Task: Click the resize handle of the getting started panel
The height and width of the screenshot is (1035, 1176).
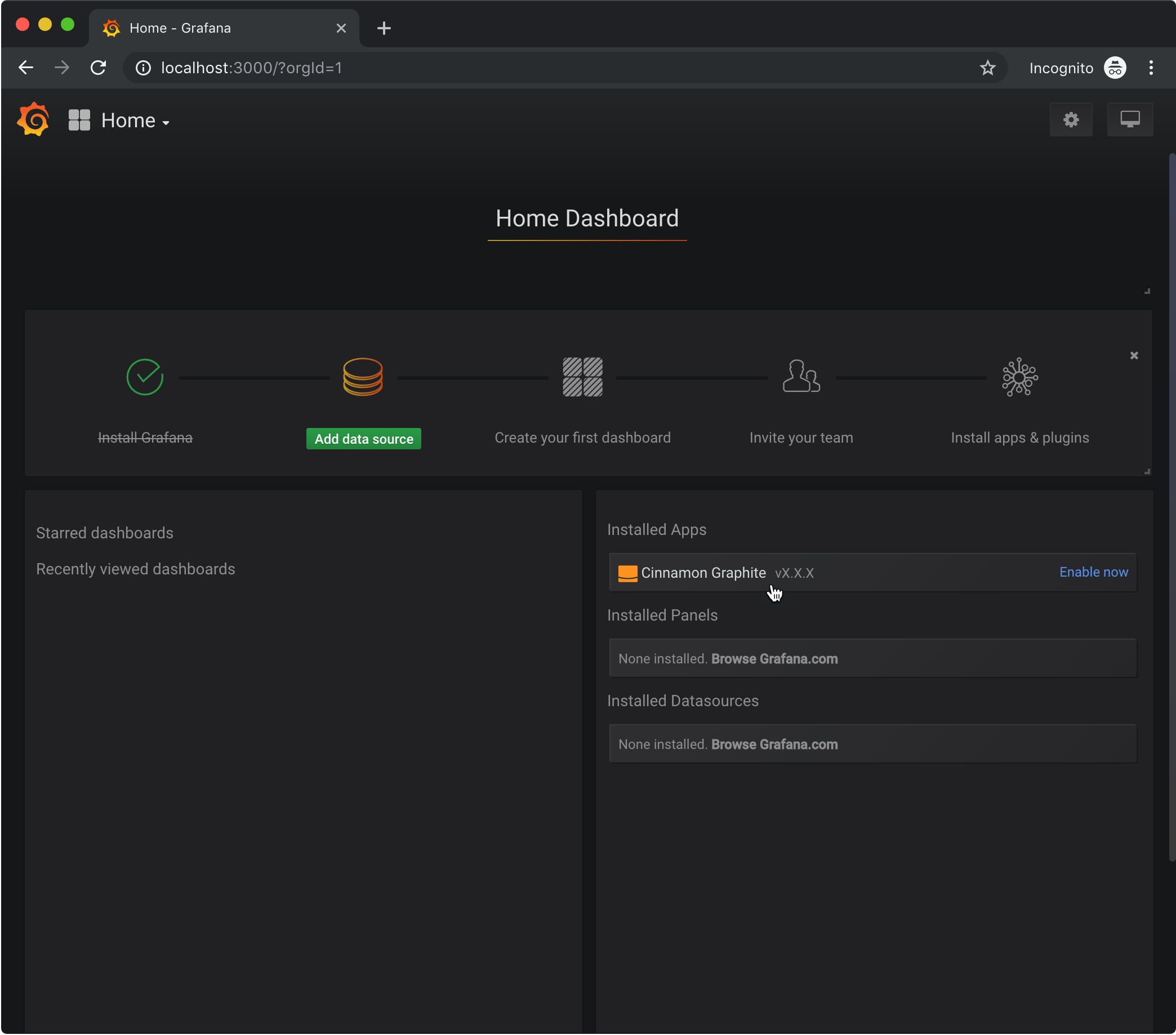Action: [1147, 471]
